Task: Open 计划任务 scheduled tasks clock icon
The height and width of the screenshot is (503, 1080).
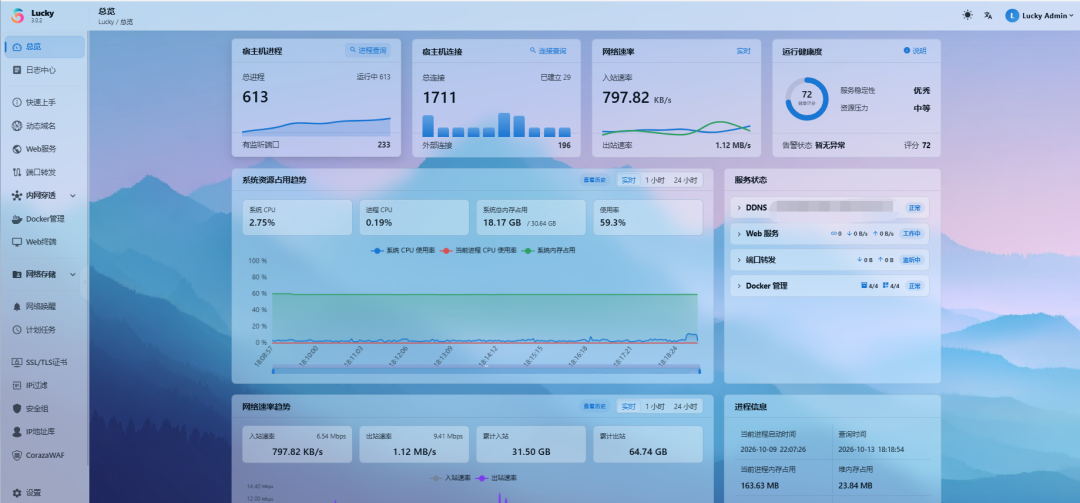Action: pos(17,330)
